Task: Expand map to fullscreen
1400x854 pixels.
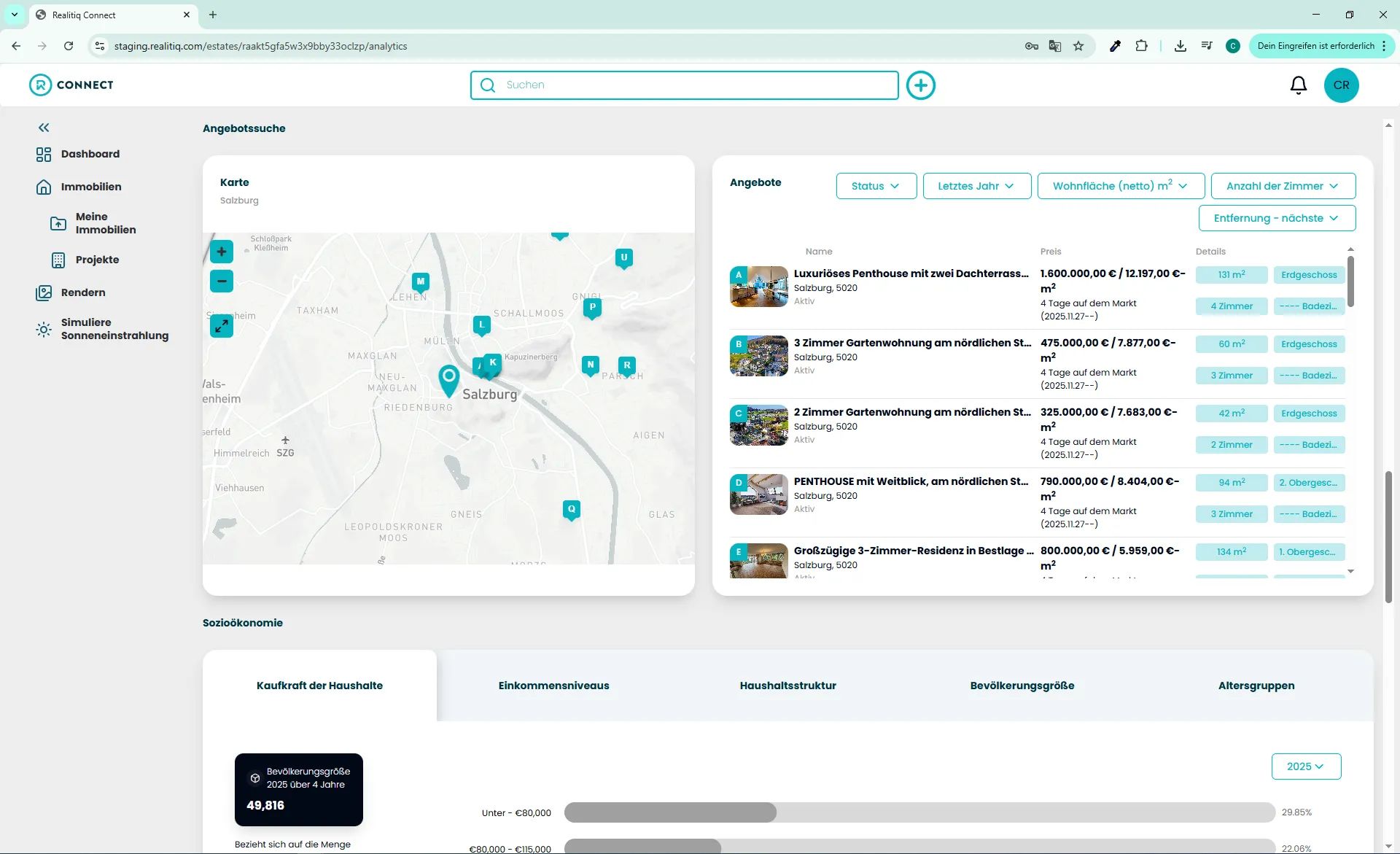Action: [x=222, y=326]
